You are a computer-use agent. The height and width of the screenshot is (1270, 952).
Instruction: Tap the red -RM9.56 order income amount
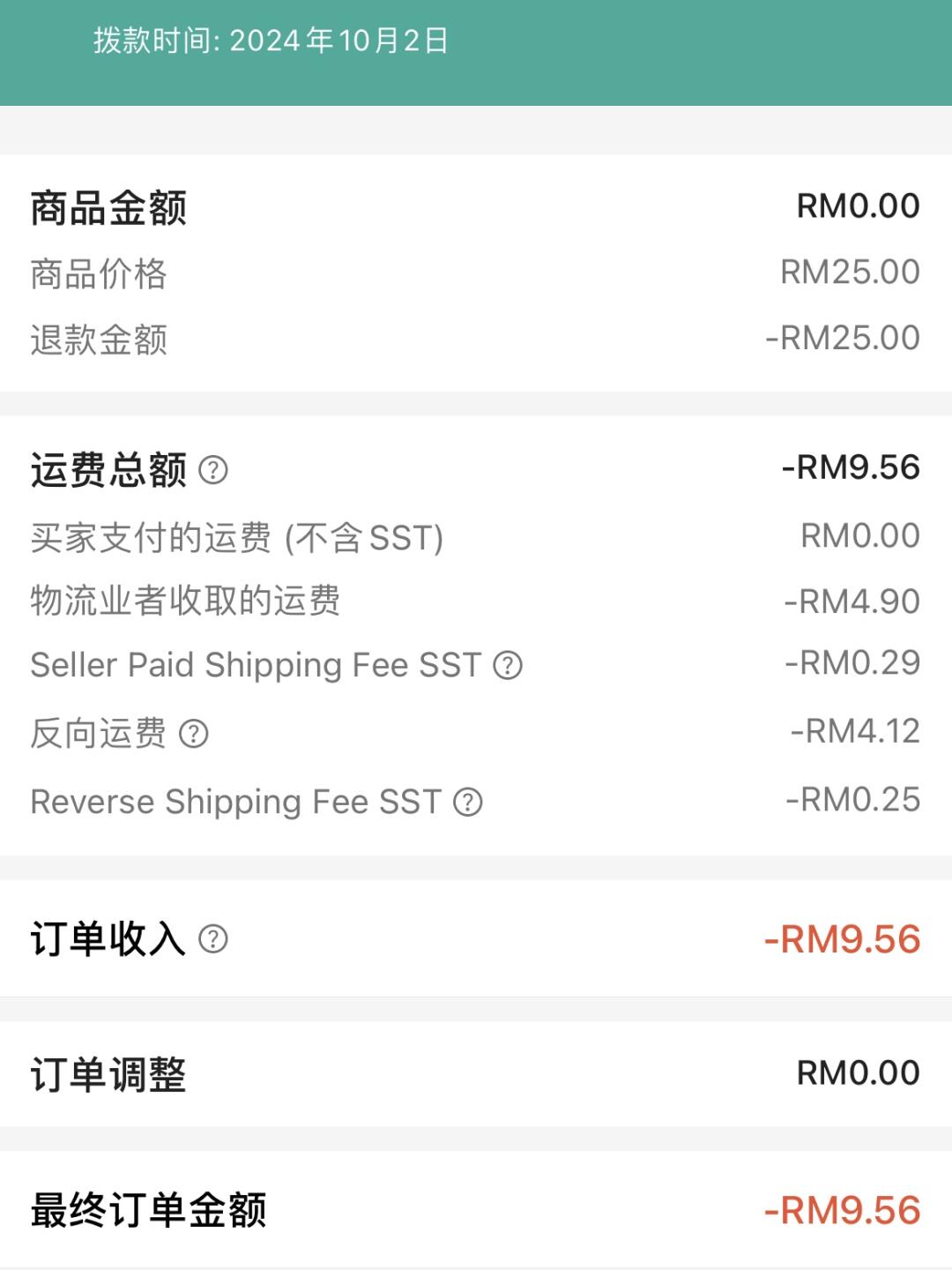click(843, 939)
